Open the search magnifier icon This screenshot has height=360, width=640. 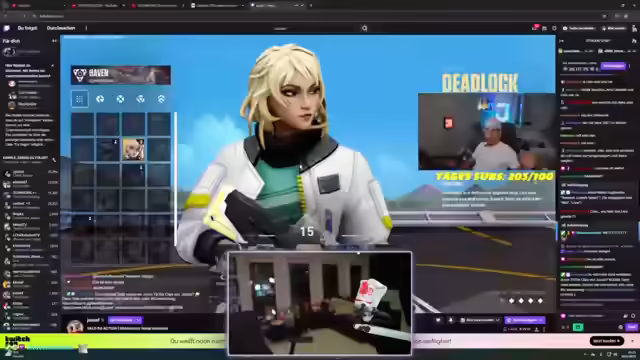pos(364,28)
